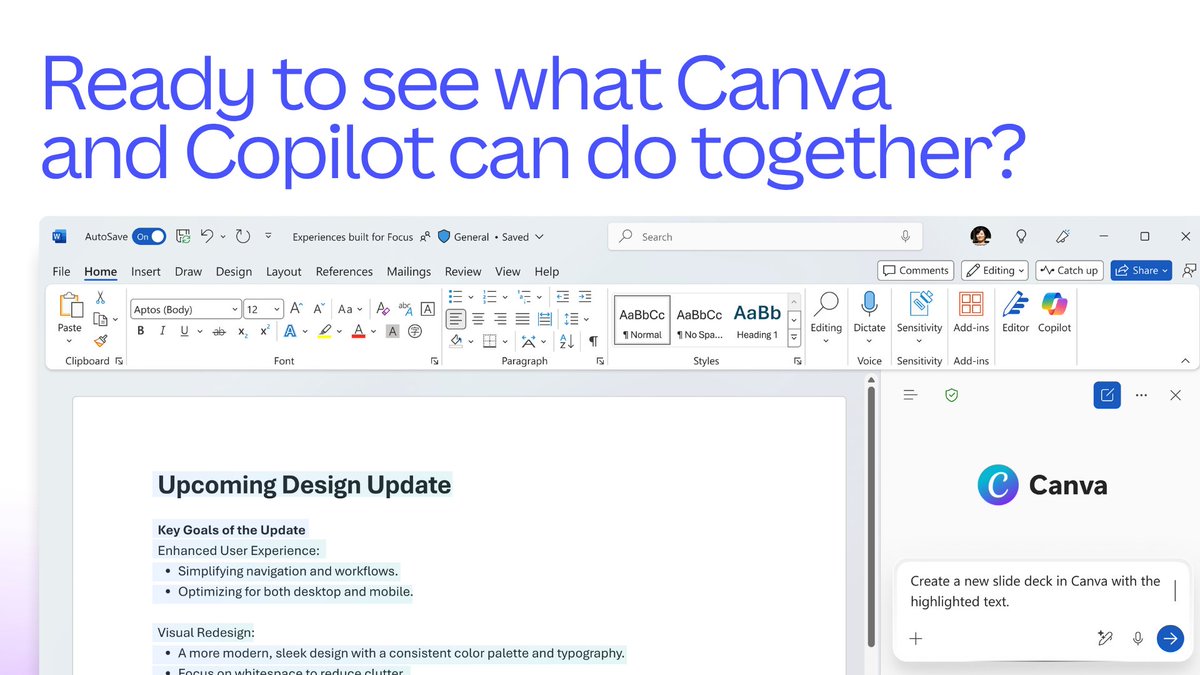Redo the last action

tap(243, 237)
